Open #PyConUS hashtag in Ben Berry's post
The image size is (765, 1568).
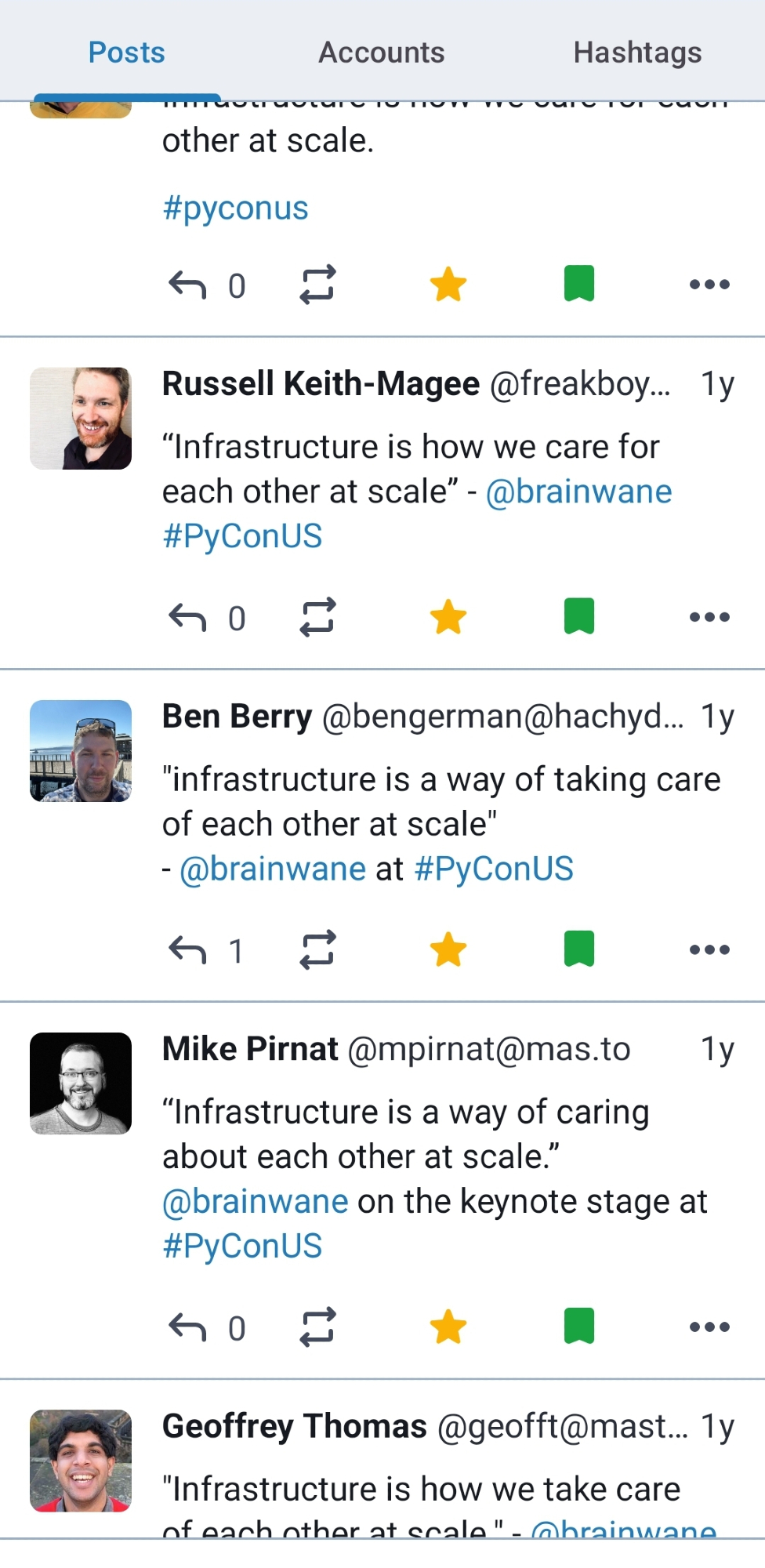494,869
